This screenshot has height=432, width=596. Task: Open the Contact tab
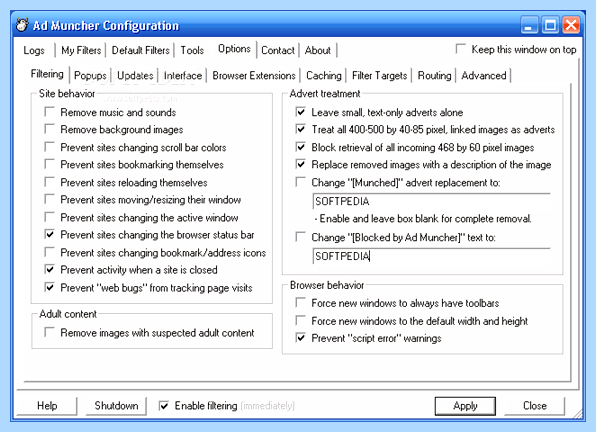click(x=278, y=50)
